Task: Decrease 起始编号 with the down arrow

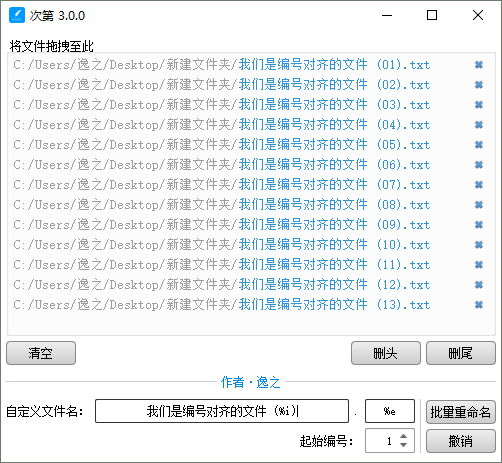Action: [403, 445]
